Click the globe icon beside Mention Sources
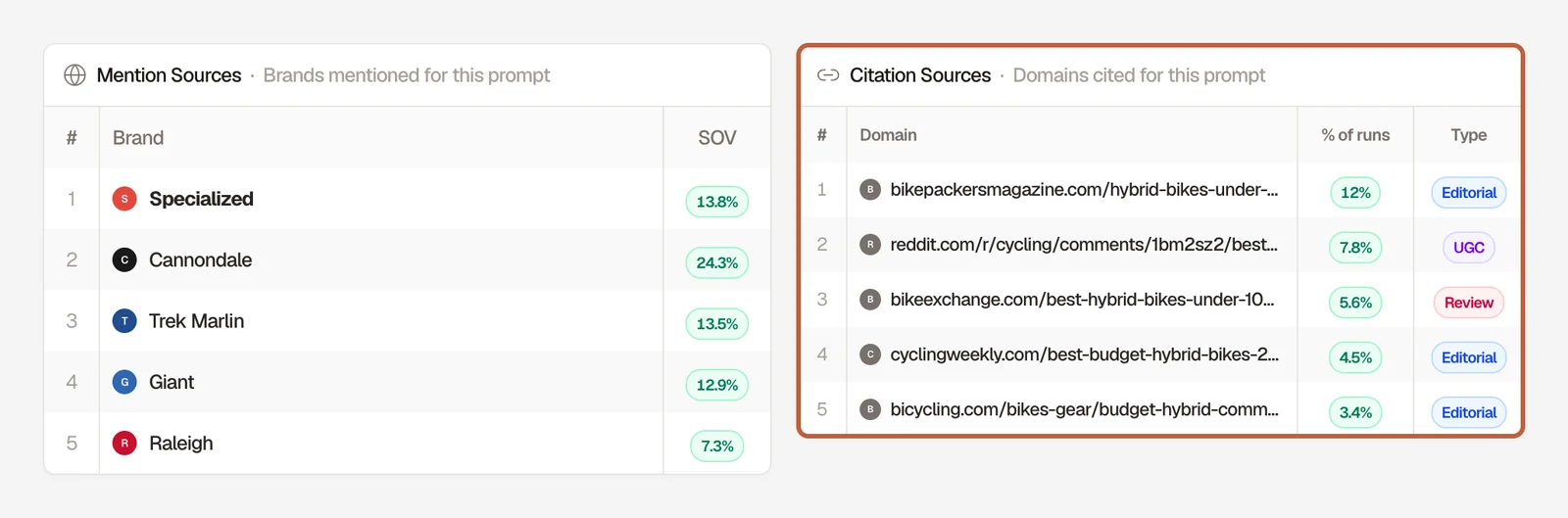The image size is (1568, 518). pos(74,75)
